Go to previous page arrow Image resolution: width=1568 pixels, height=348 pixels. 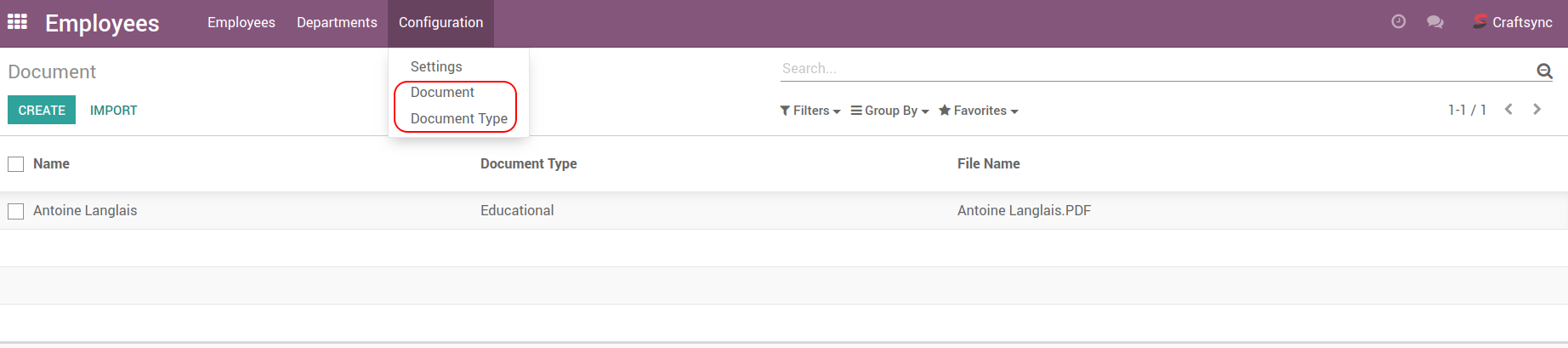tap(1508, 110)
